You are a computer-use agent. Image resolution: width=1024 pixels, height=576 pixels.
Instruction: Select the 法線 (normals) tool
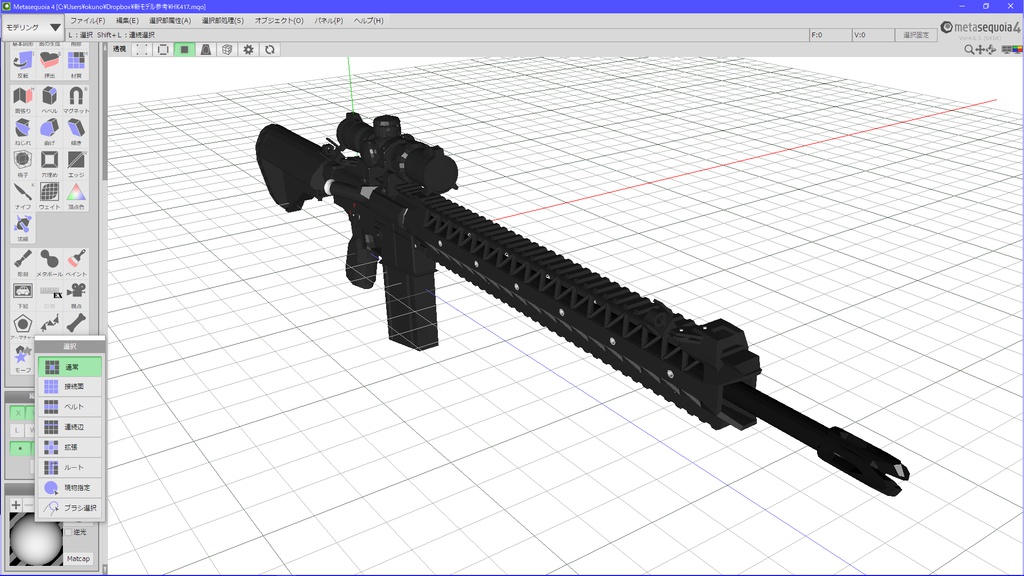[x=23, y=227]
